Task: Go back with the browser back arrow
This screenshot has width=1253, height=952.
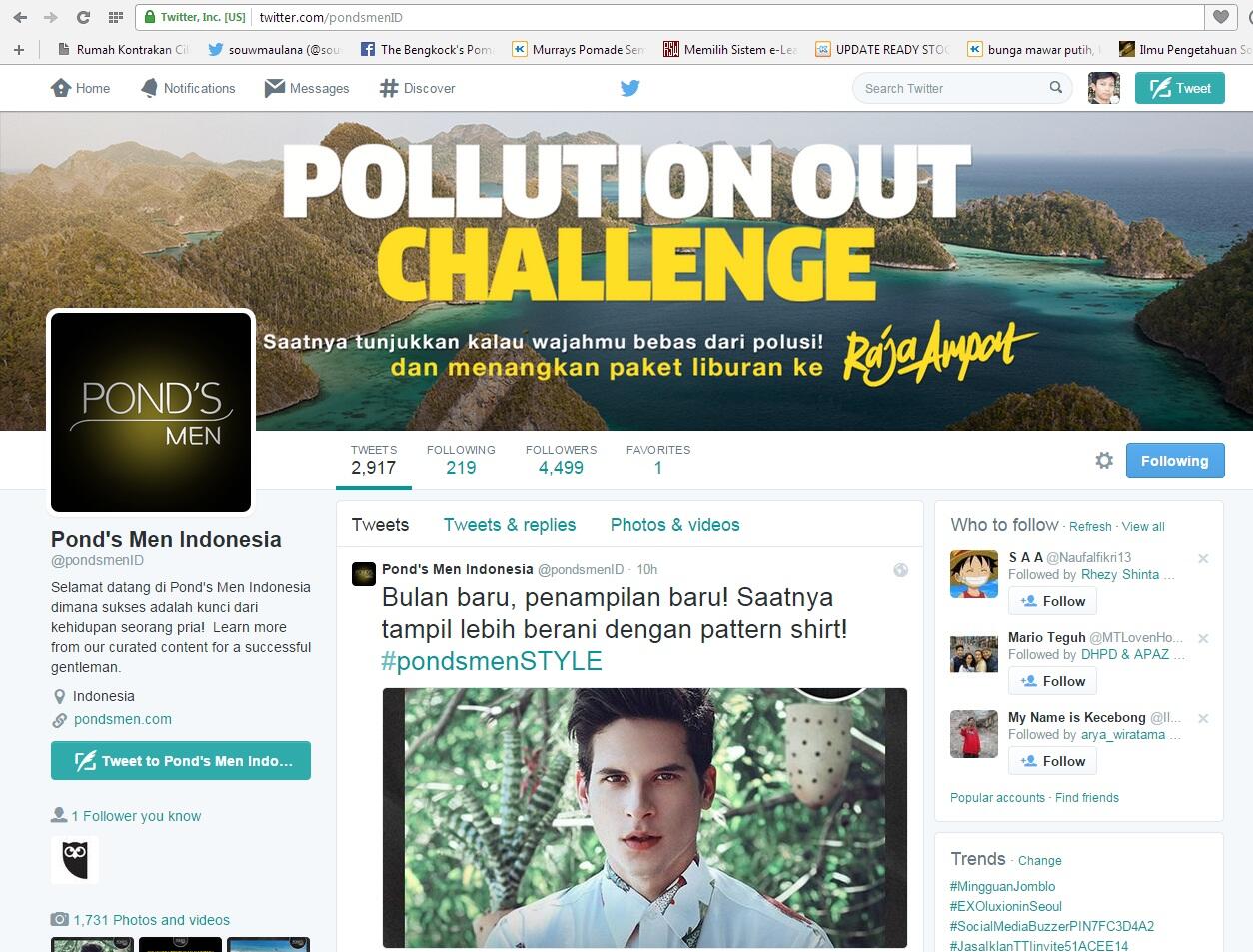Action: [20, 17]
